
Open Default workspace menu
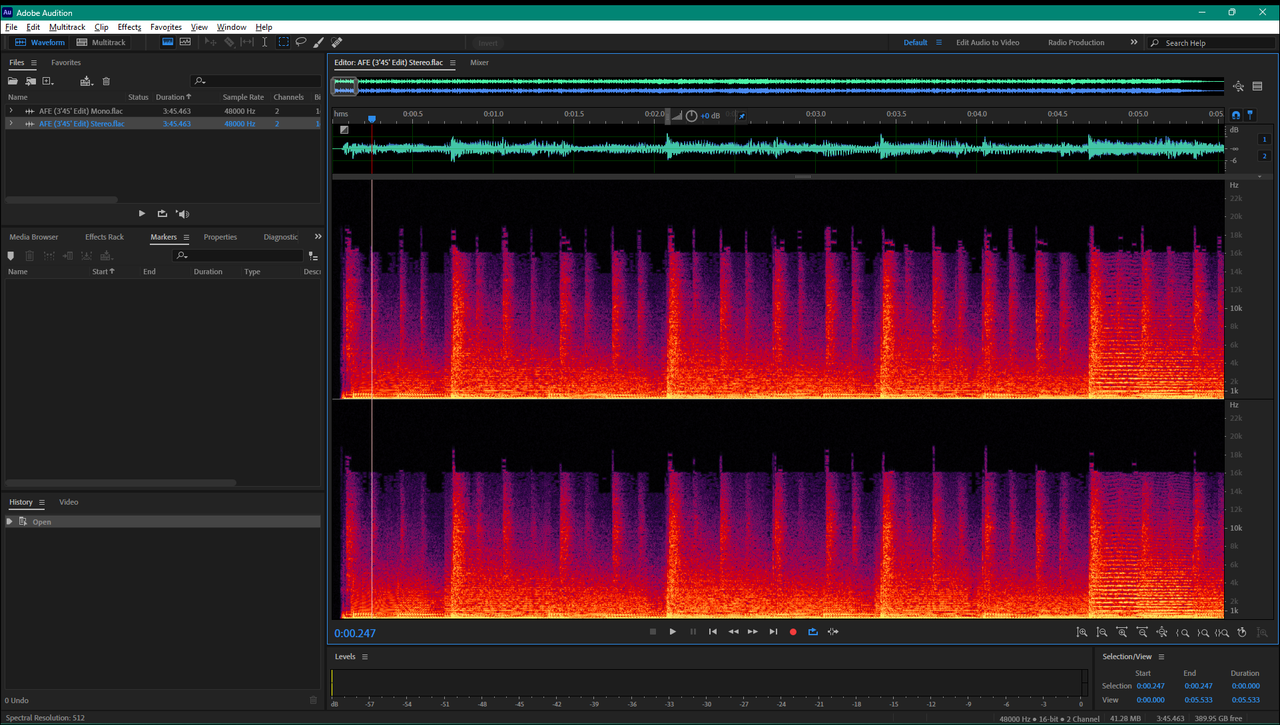coord(938,43)
